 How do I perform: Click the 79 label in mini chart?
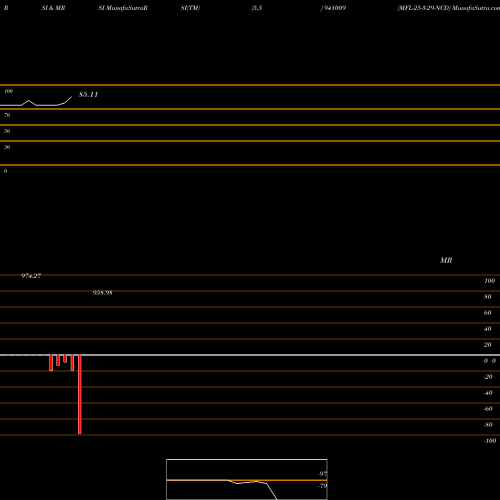323,486
